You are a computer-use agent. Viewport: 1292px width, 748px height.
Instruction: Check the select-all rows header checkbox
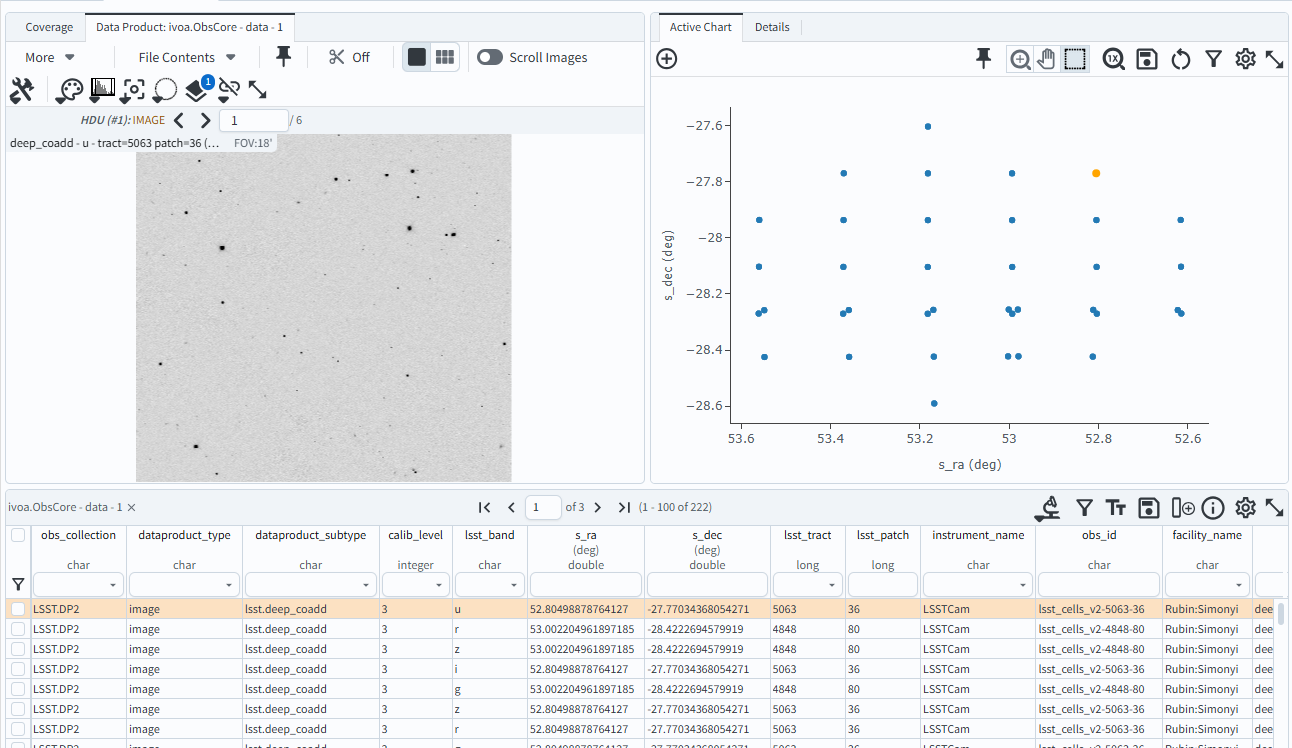click(x=18, y=536)
